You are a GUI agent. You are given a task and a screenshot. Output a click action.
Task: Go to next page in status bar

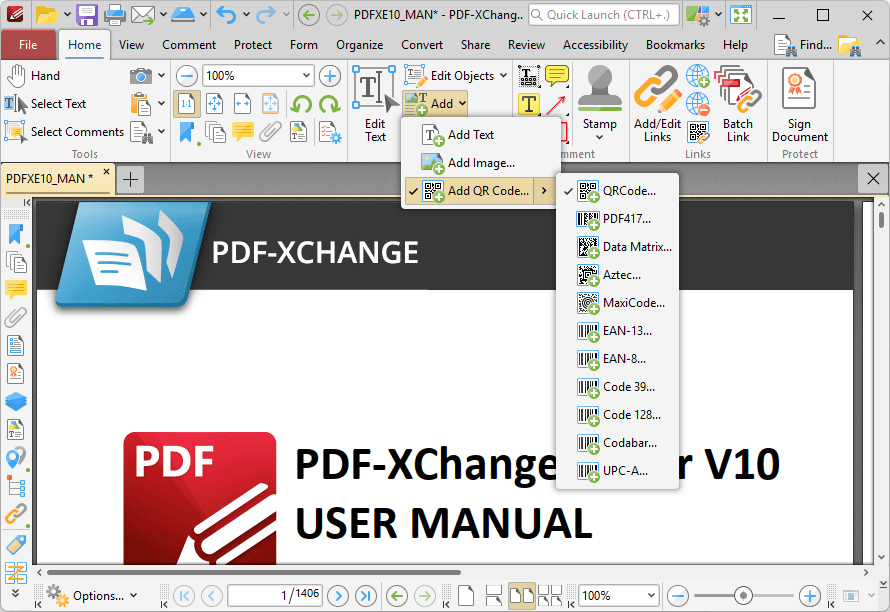[x=338, y=596]
